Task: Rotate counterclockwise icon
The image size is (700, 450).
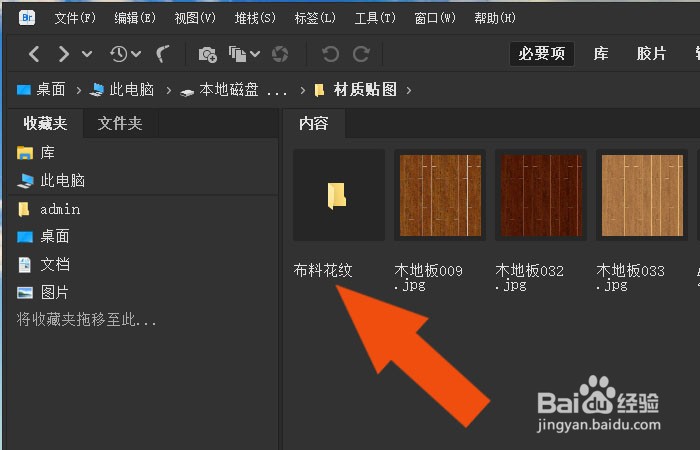Action: tap(330, 54)
